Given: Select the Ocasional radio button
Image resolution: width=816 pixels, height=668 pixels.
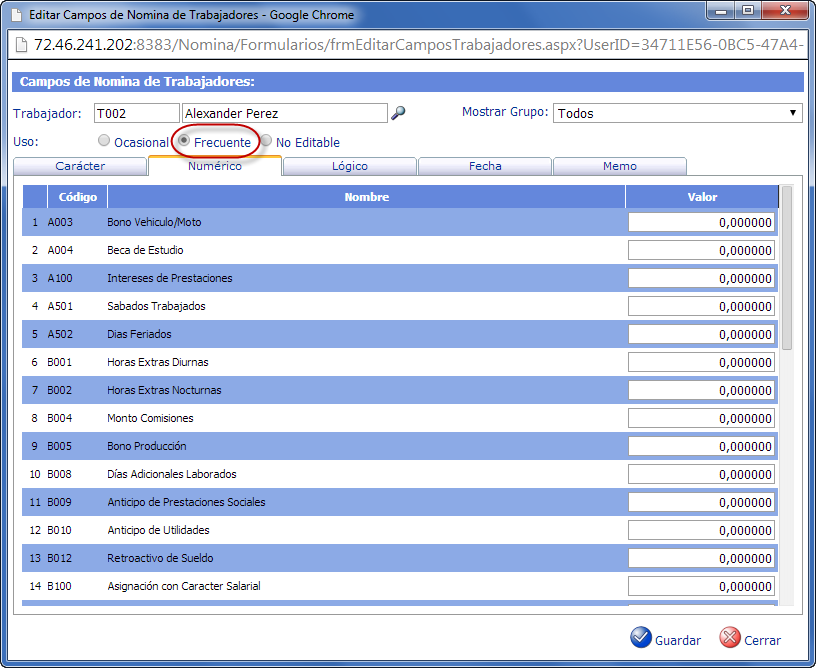Looking at the screenshot, I should tap(104, 140).
